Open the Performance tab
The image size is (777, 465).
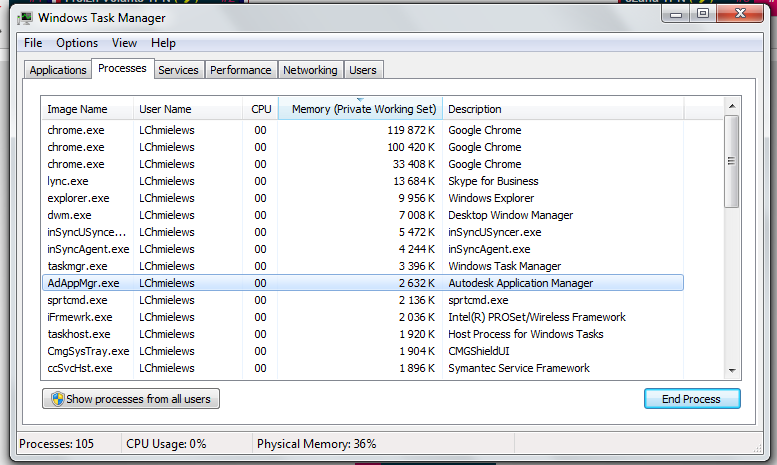[241, 70]
